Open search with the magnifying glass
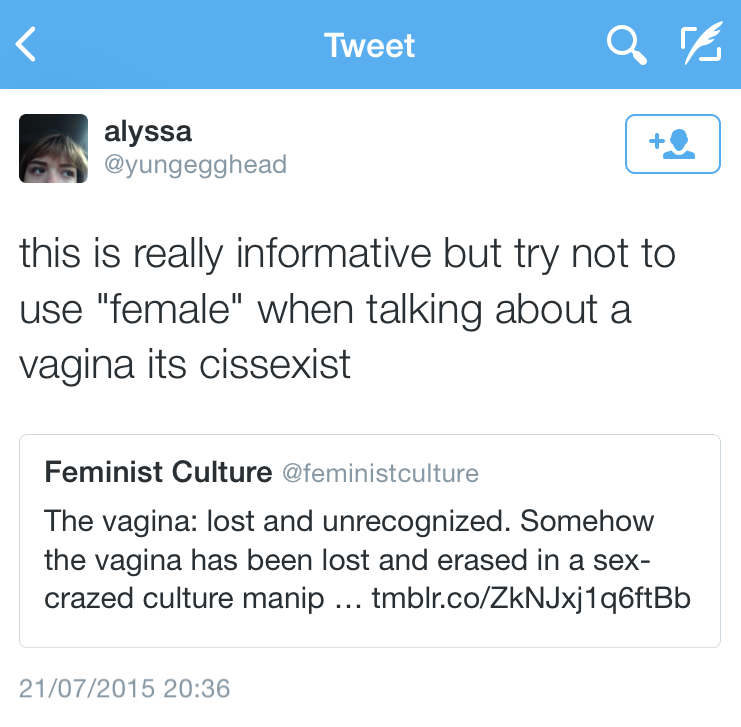 627,45
